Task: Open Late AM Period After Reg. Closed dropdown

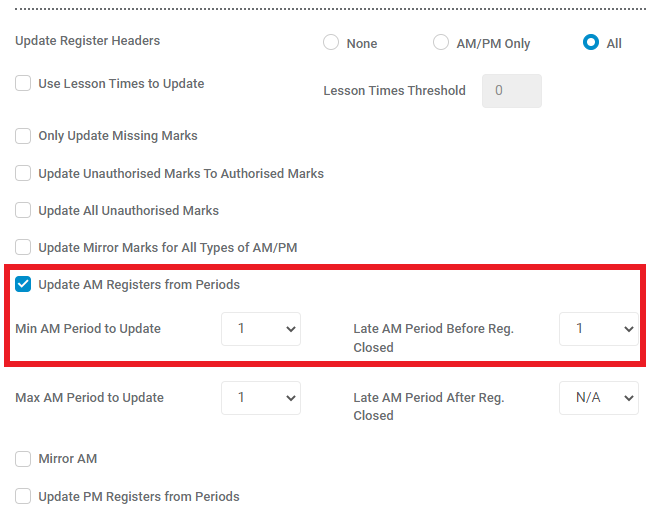Action: tap(599, 398)
